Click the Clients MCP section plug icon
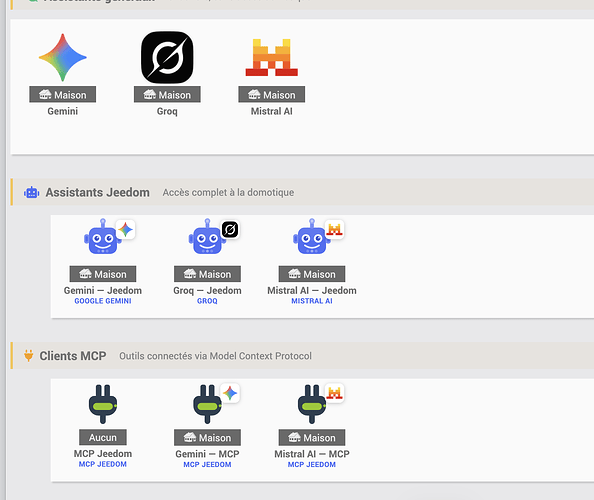This screenshot has height=500, width=594. tap(28, 356)
